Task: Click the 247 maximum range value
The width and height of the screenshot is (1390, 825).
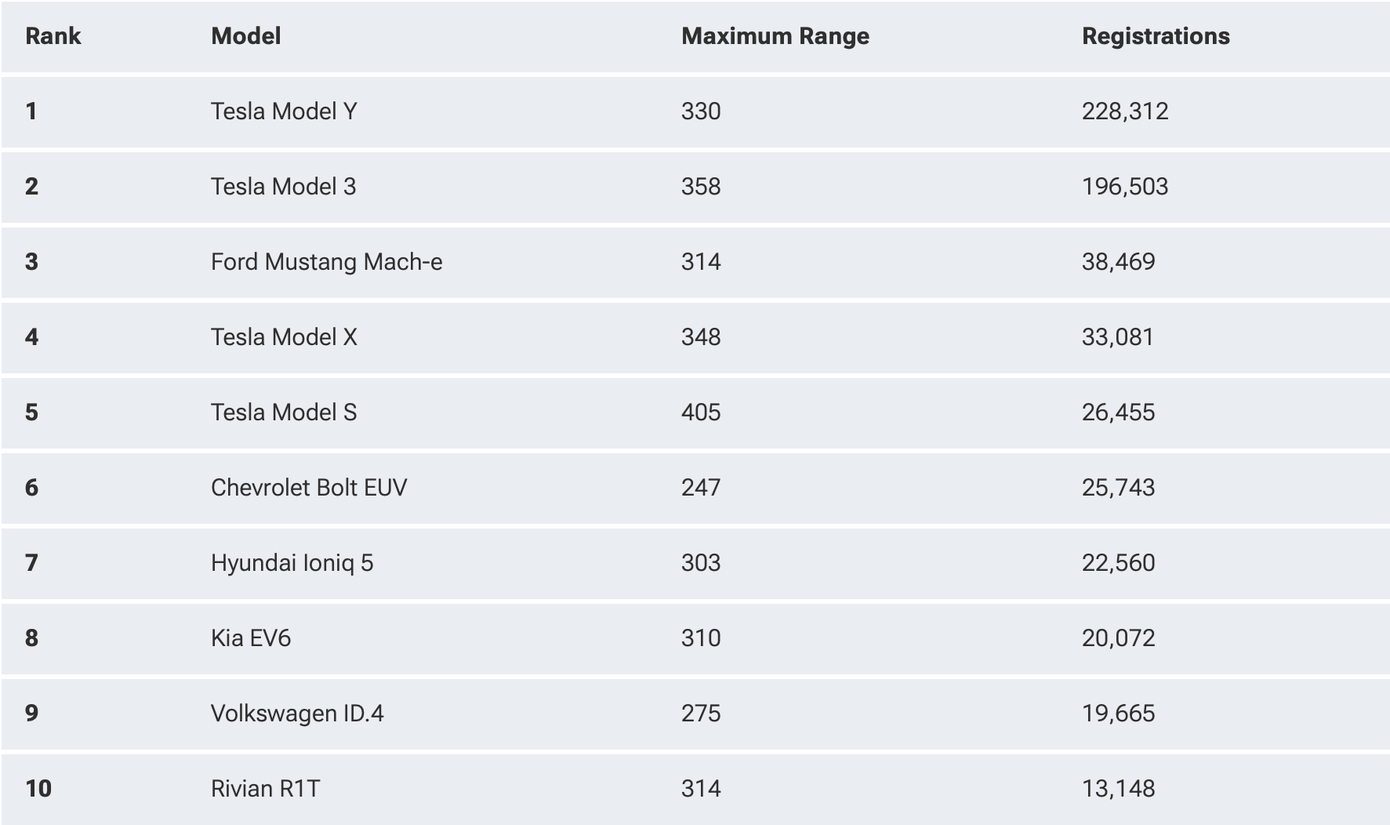Action: tap(700, 487)
